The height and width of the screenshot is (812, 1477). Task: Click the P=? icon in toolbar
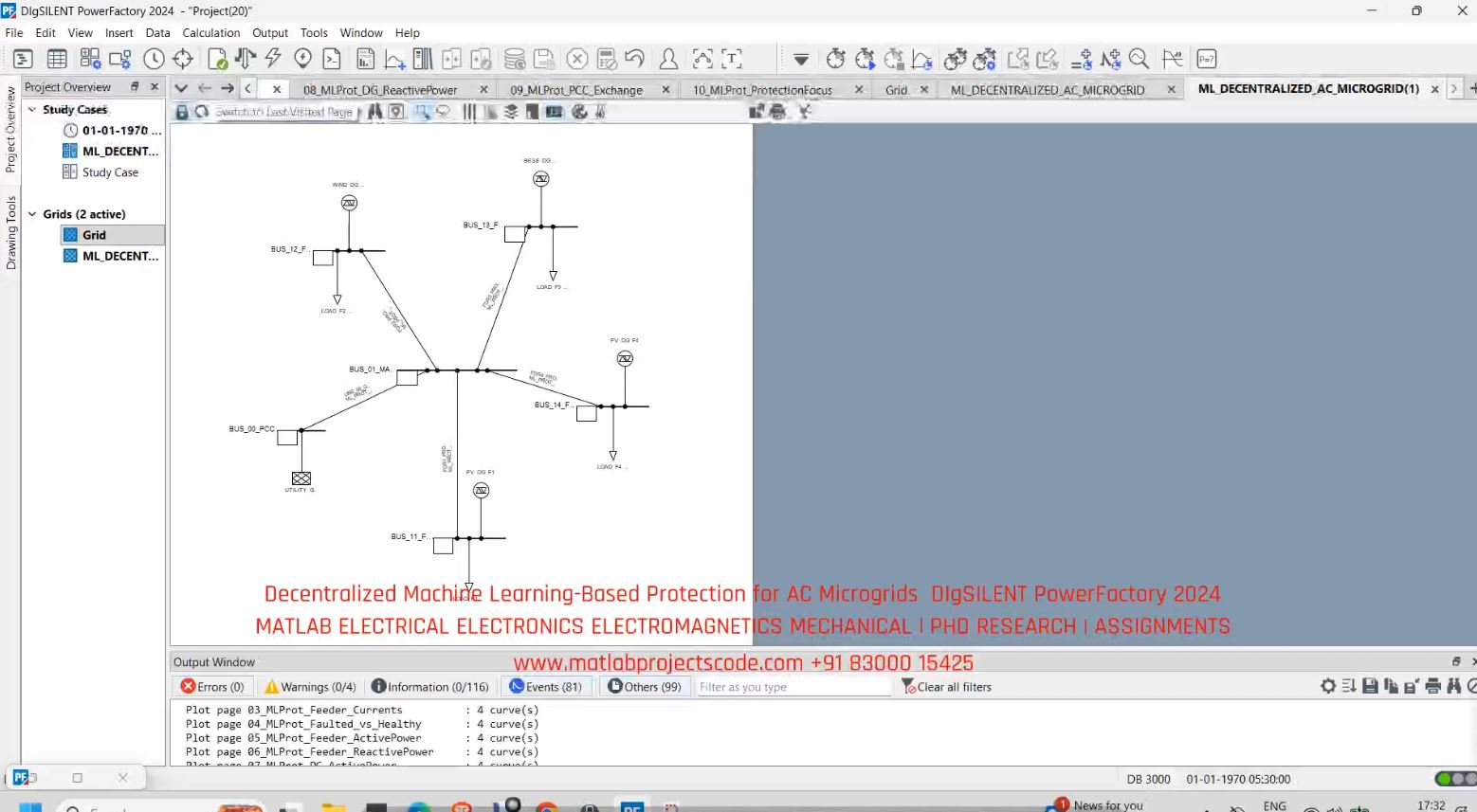tap(1207, 59)
